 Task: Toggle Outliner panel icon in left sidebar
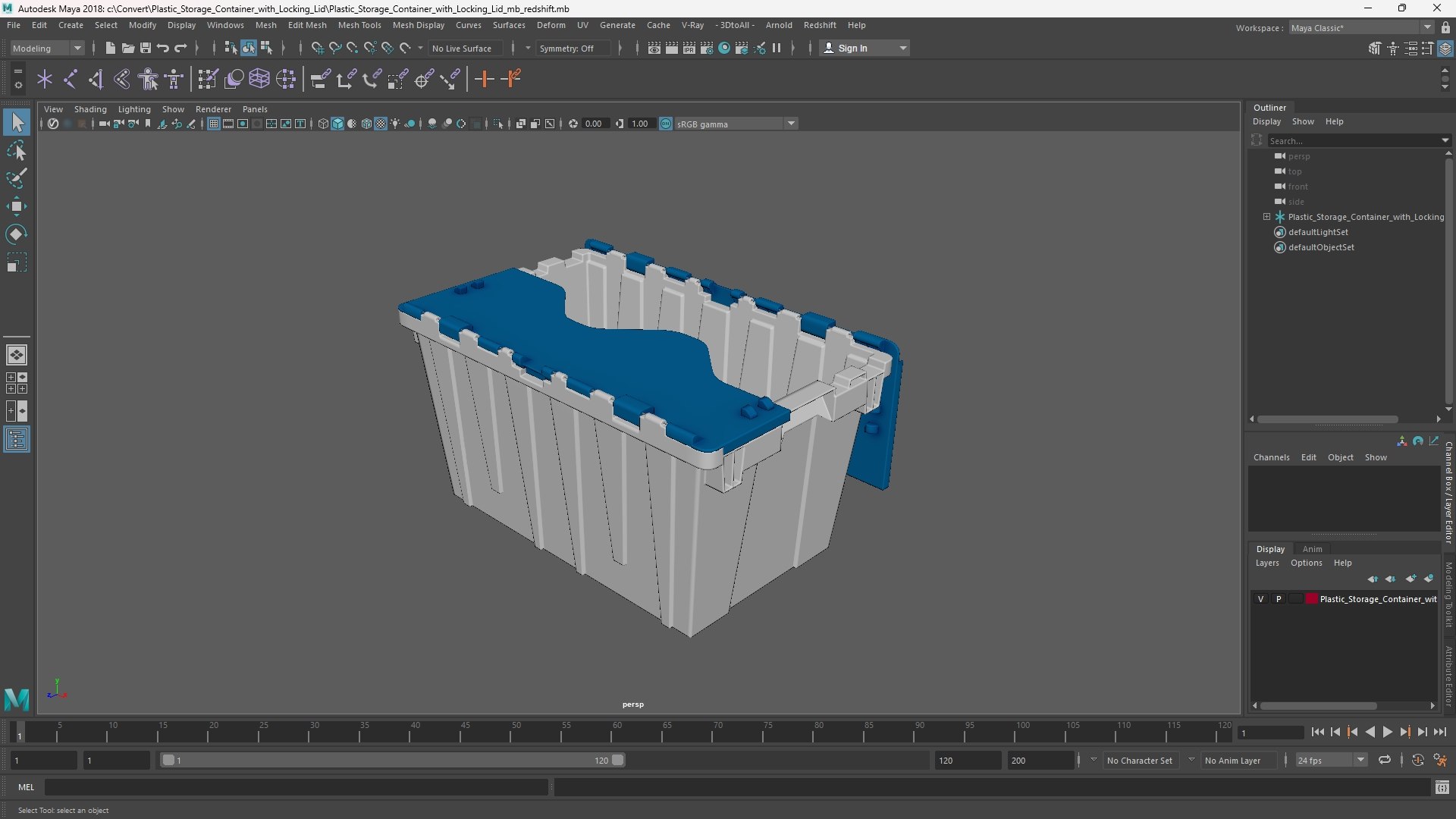(17, 440)
